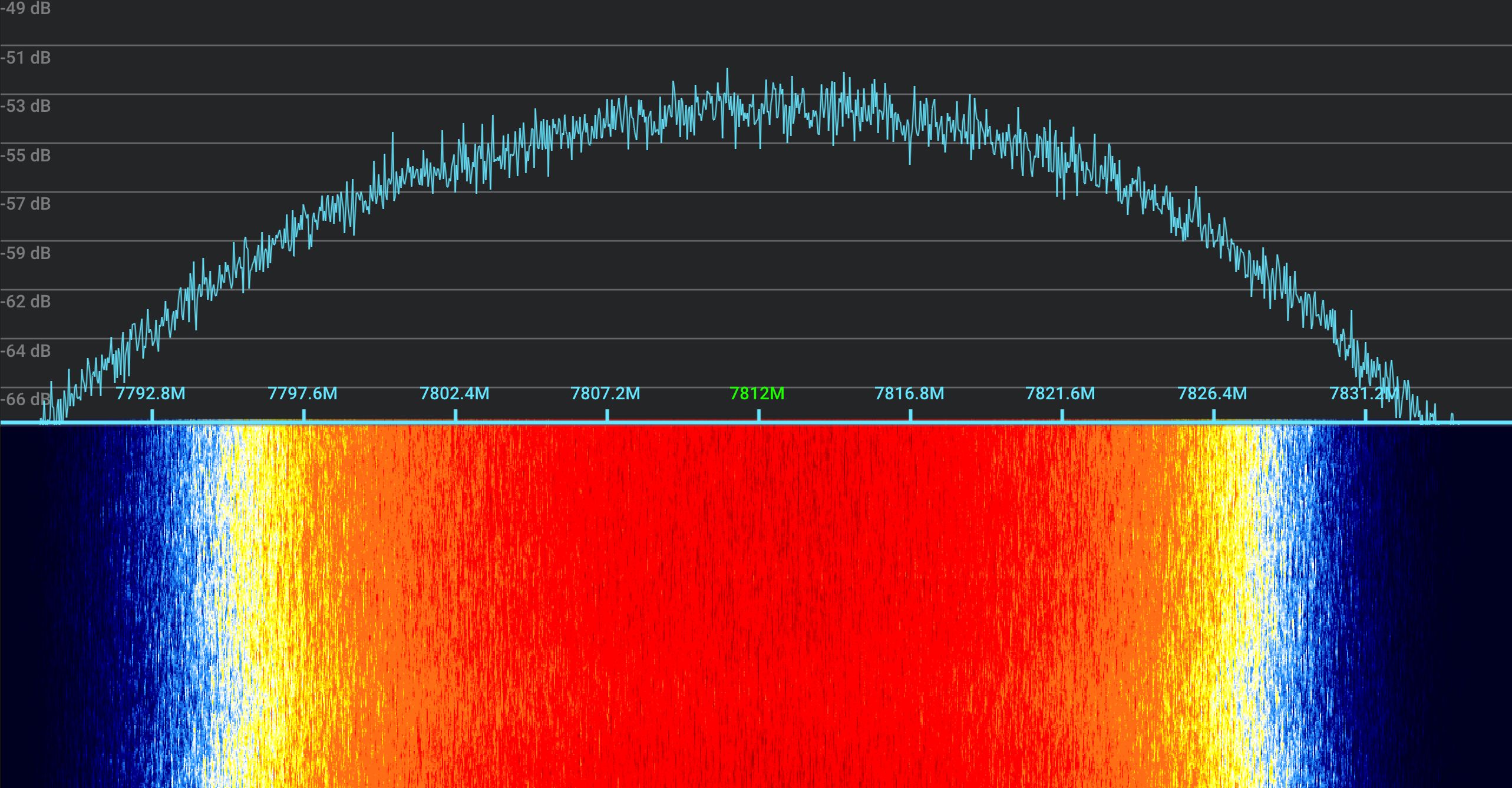The image size is (1512, 788).
Task: Click the 7807.2M frequency label
Action: click(x=605, y=394)
